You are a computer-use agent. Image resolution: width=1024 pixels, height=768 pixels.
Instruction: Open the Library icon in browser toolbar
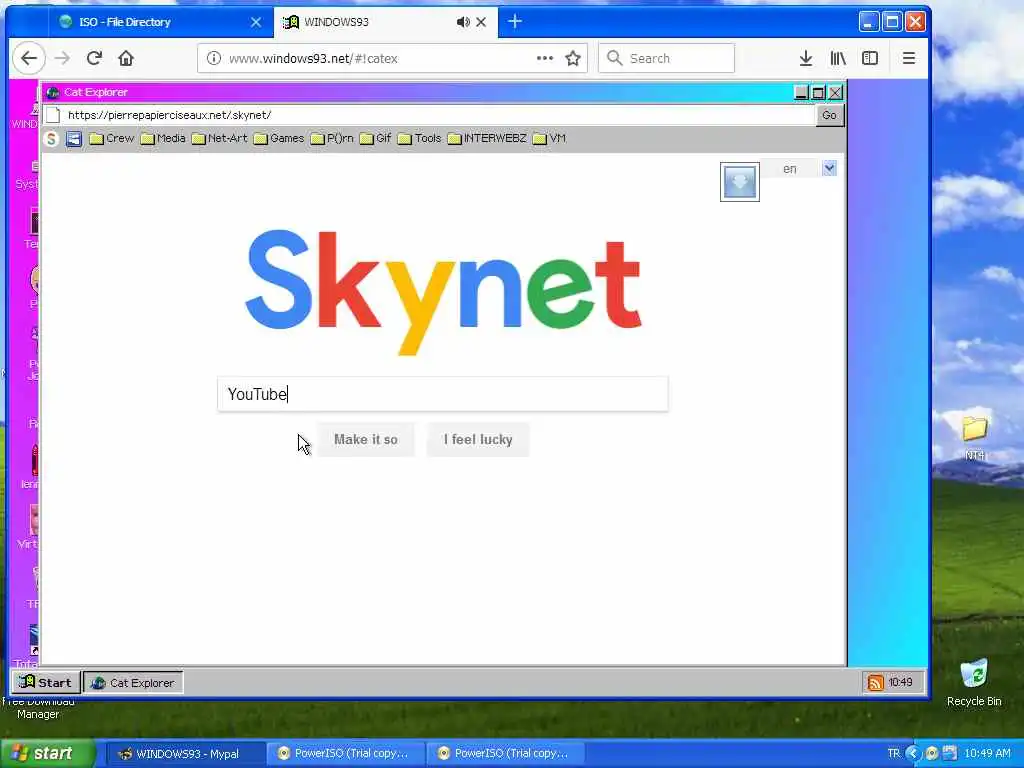[838, 58]
